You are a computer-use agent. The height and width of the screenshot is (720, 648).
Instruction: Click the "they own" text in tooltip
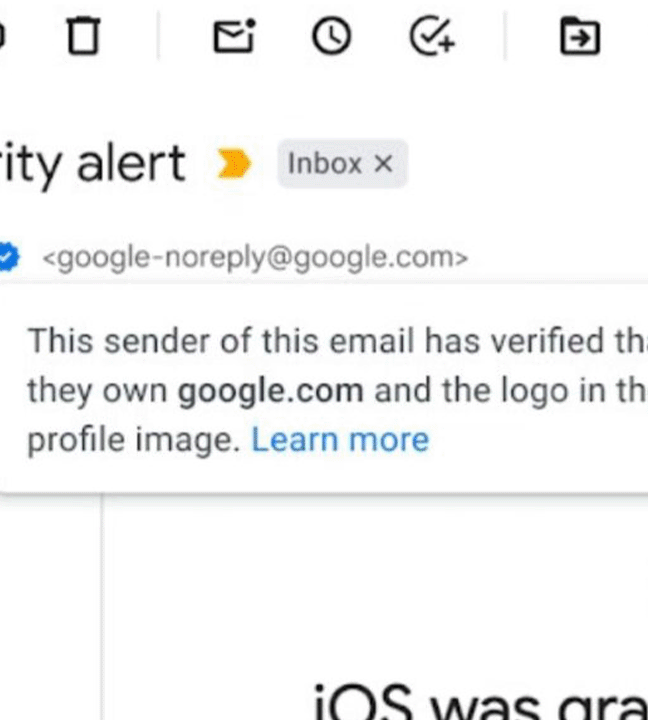97,391
